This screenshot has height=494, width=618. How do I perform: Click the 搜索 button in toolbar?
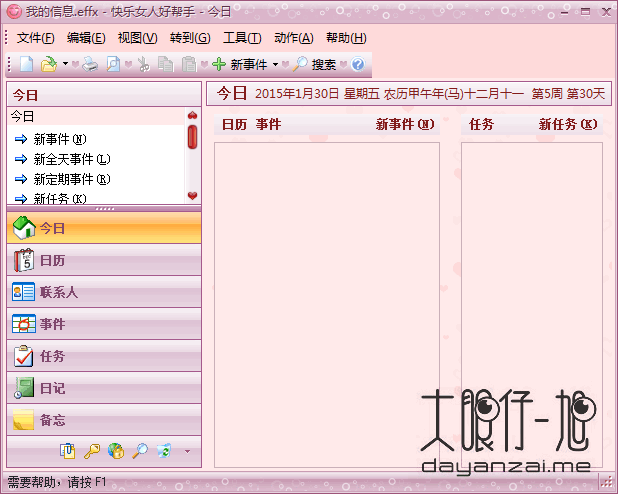point(314,64)
